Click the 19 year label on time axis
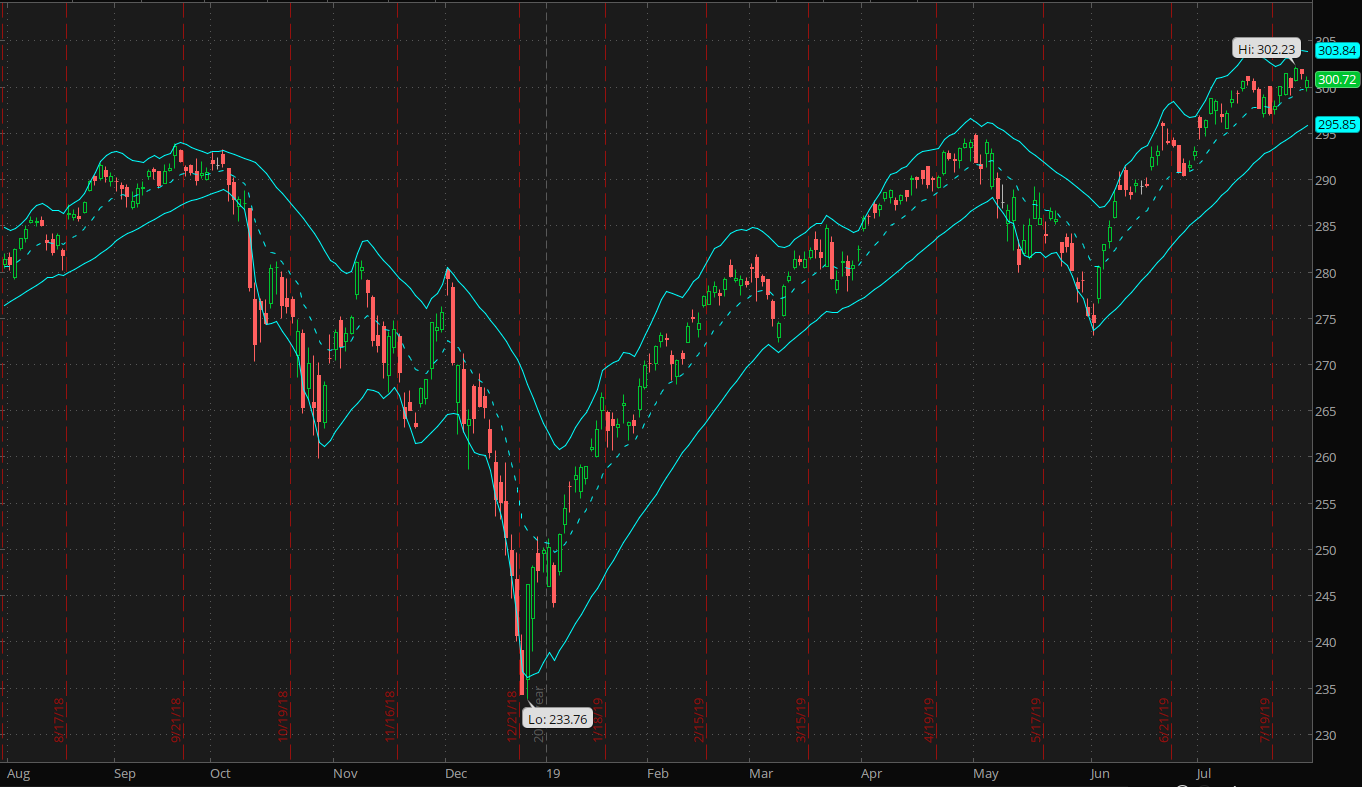The width and height of the screenshot is (1362, 787). tap(550, 774)
